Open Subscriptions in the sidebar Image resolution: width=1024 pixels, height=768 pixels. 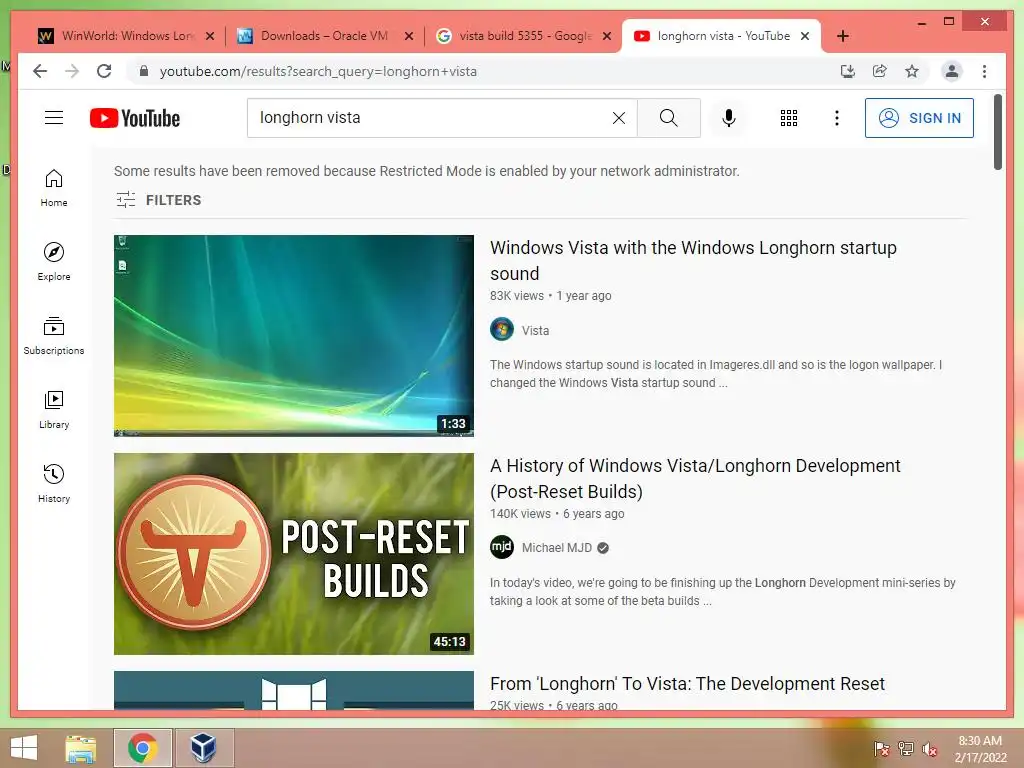coord(54,336)
